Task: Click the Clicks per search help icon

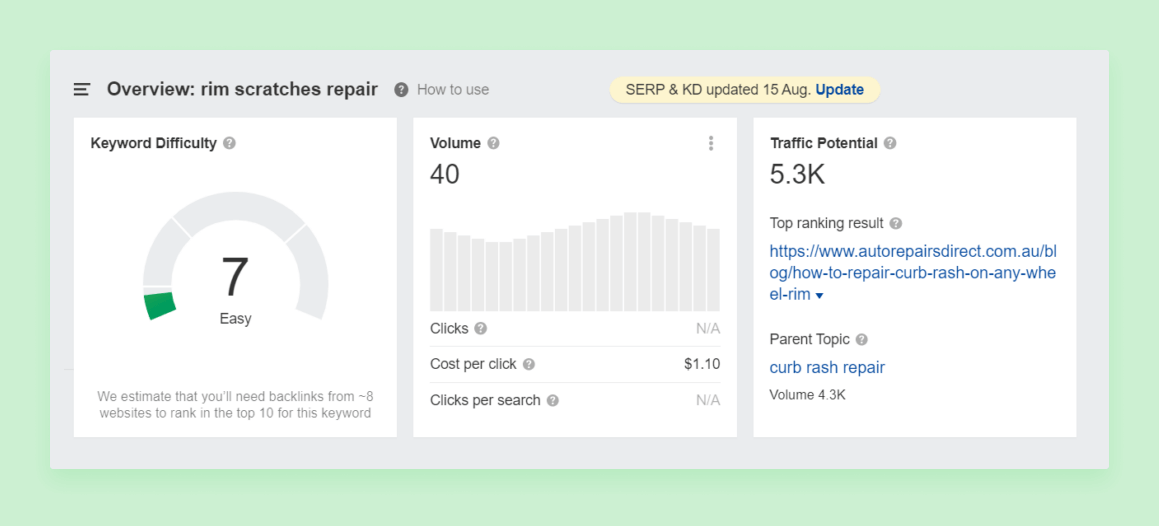Action: [553, 400]
